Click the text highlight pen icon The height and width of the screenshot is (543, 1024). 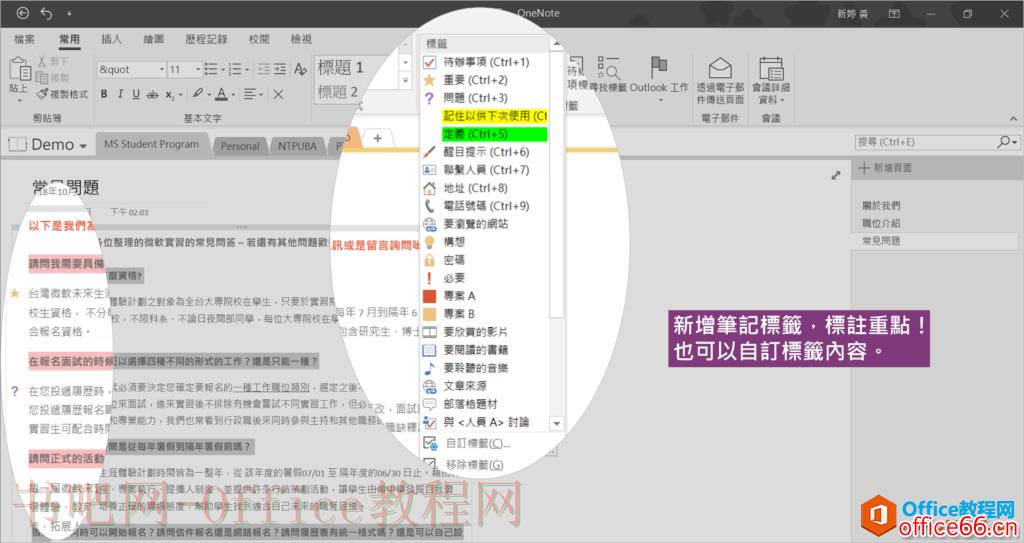click(x=197, y=94)
